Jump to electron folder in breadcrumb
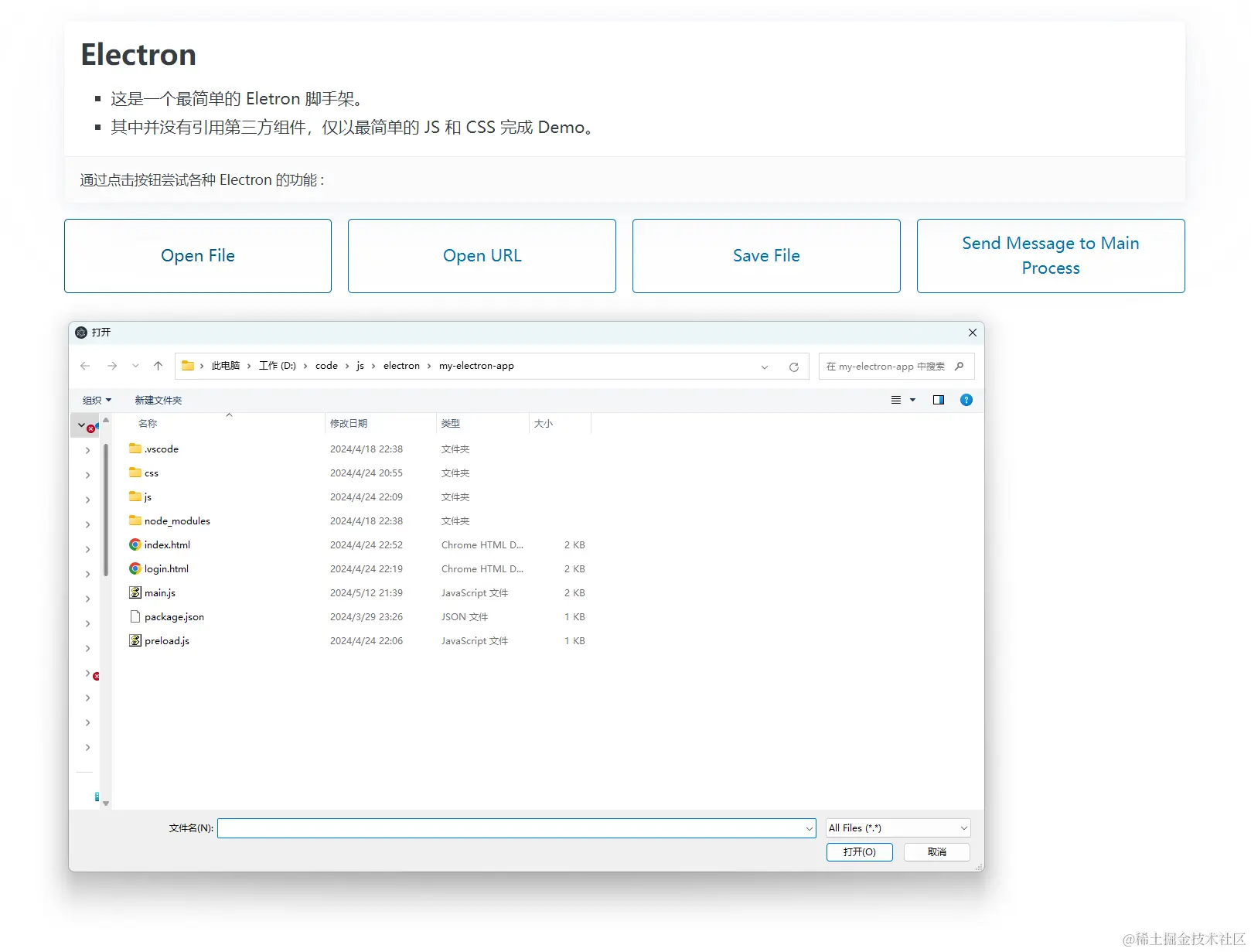This screenshot has width=1251, height=952. (401, 366)
